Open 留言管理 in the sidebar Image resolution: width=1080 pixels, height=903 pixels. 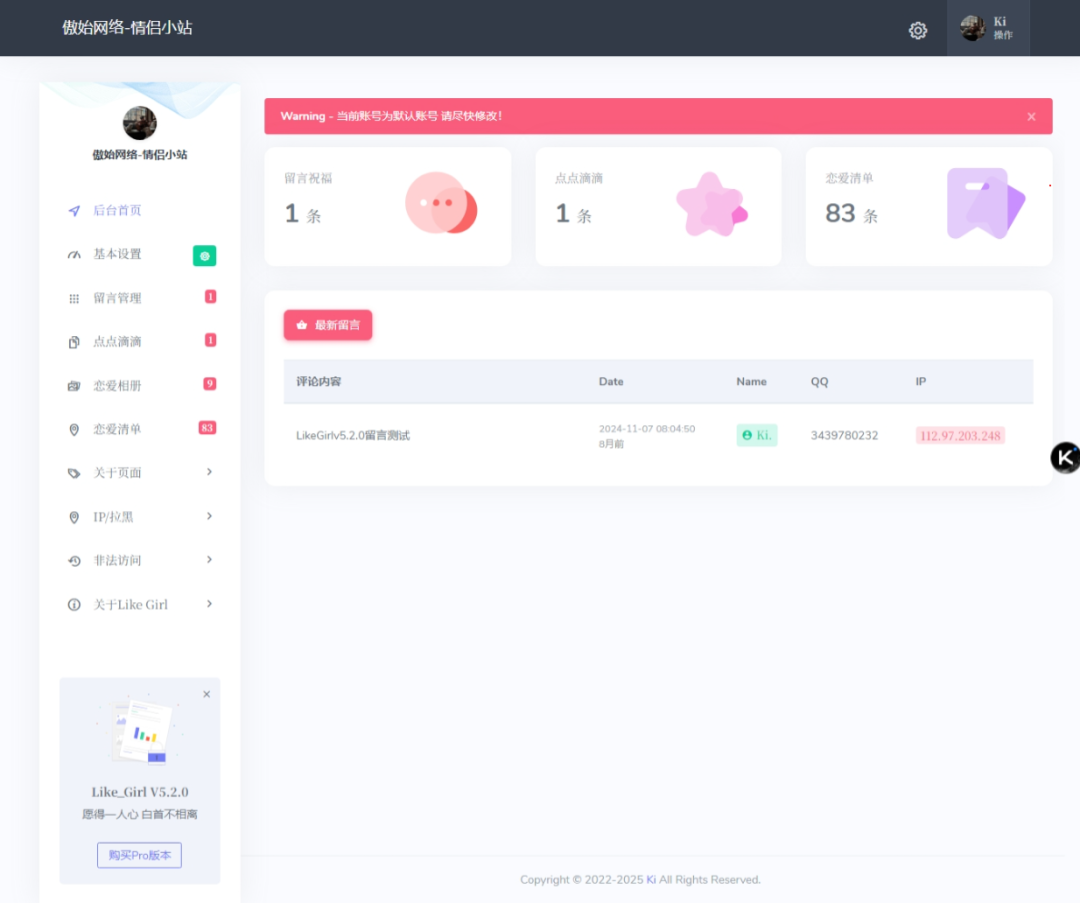(x=117, y=298)
